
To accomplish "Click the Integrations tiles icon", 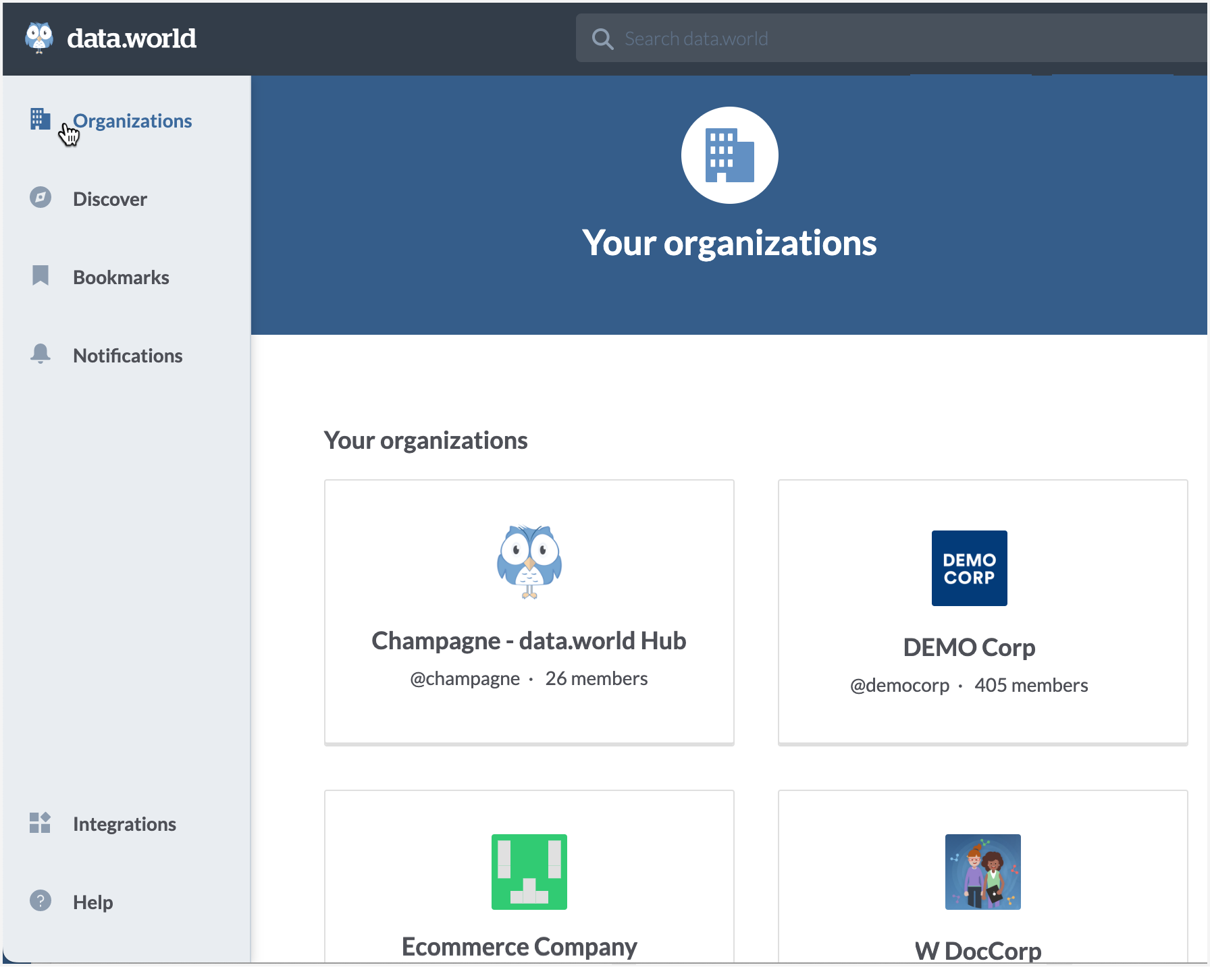I will click(41, 822).
